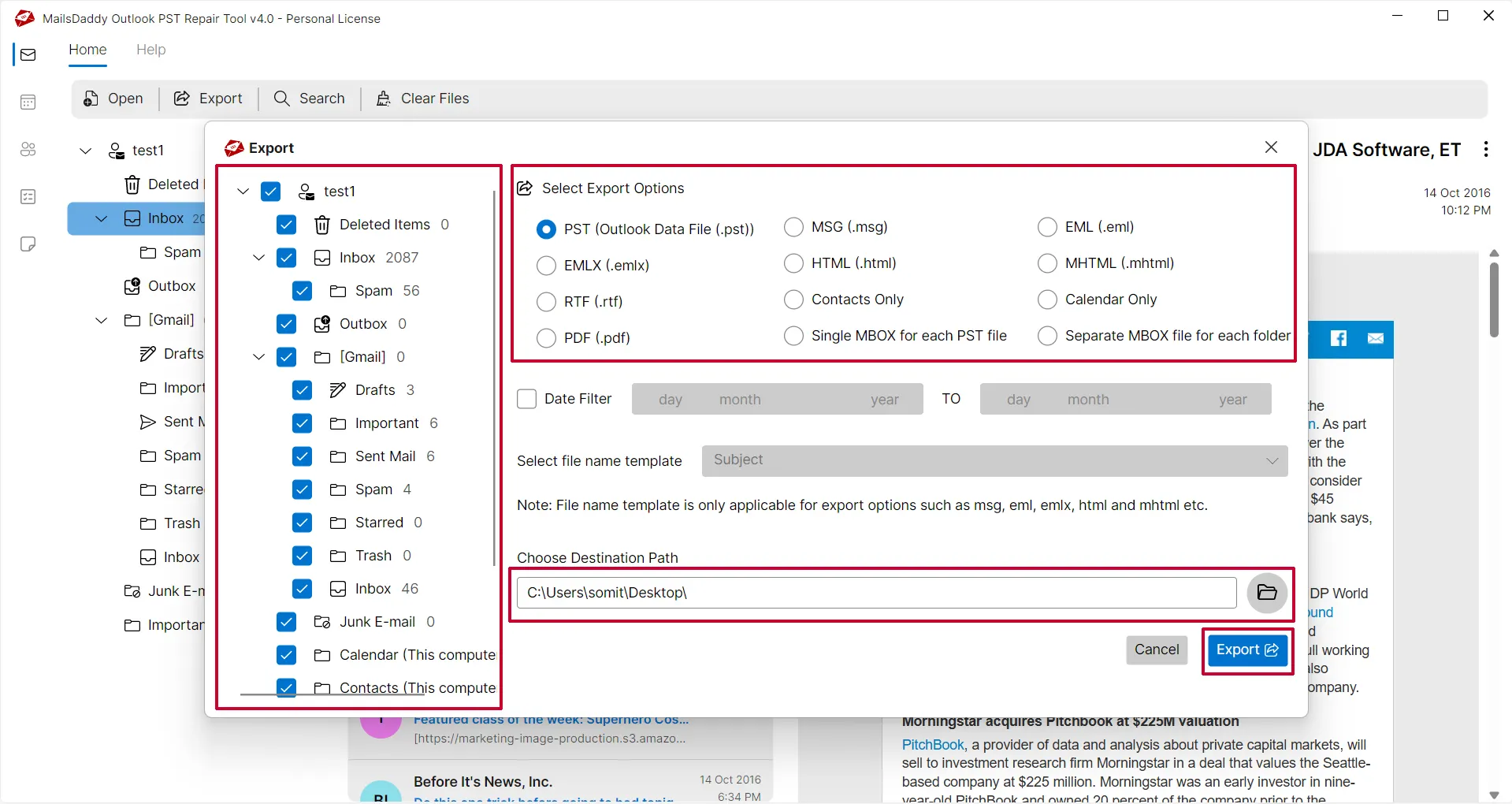Collapse the test1 node in the export tree
The height and width of the screenshot is (804, 1512).
(x=243, y=192)
